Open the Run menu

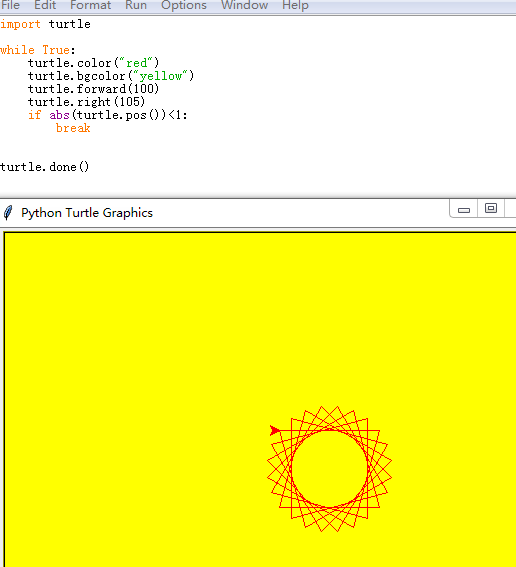[136, 5]
